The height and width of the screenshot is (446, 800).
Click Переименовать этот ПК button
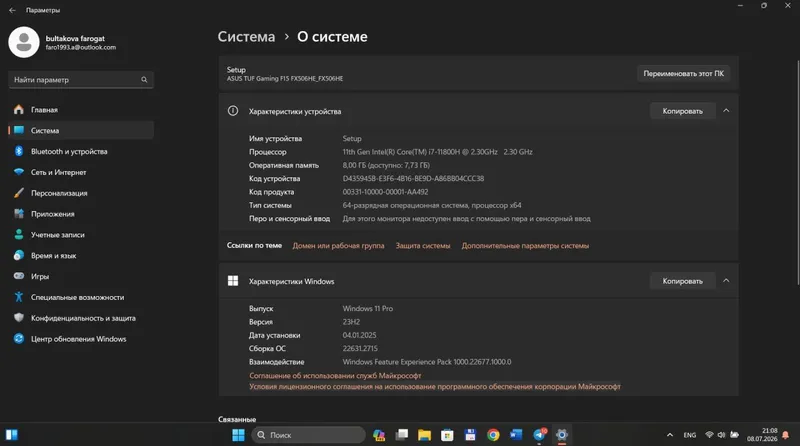[684, 73]
